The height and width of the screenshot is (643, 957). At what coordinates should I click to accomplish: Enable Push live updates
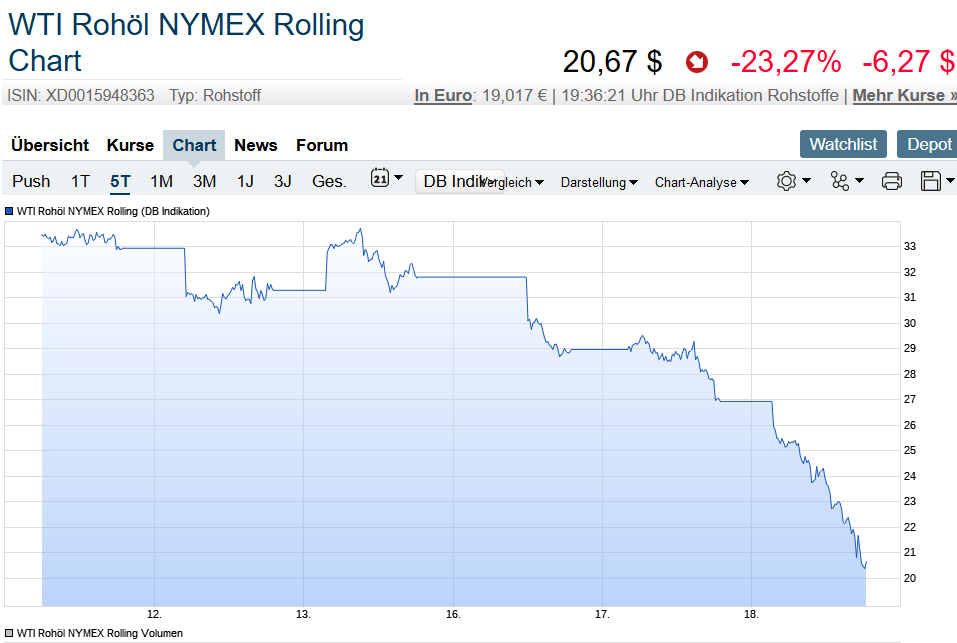pyautogui.click(x=31, y=181)
